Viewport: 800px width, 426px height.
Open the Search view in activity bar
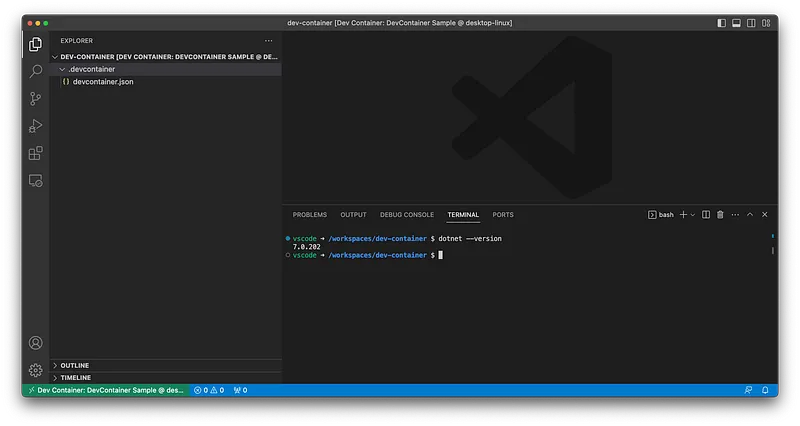tap(36, 72)
